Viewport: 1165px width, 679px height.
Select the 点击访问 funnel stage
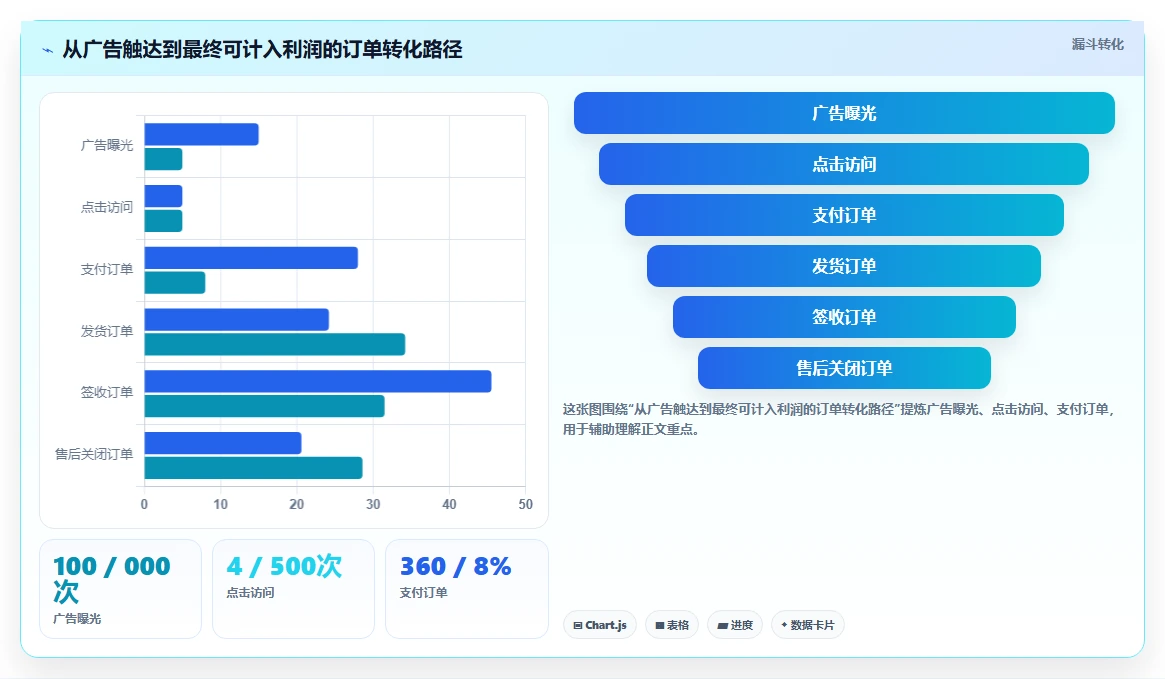(844, 164)
